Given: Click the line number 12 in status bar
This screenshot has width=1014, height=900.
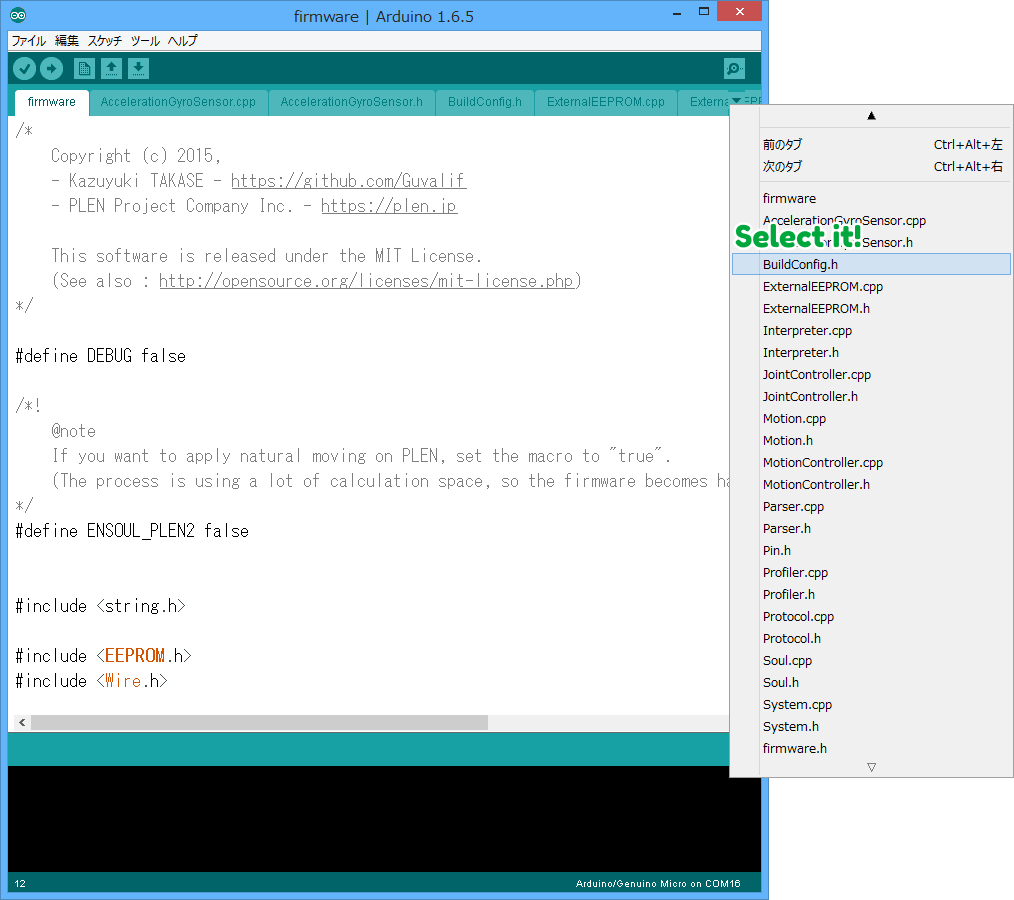Looking at the screenshot, I should tap(20, 883).
